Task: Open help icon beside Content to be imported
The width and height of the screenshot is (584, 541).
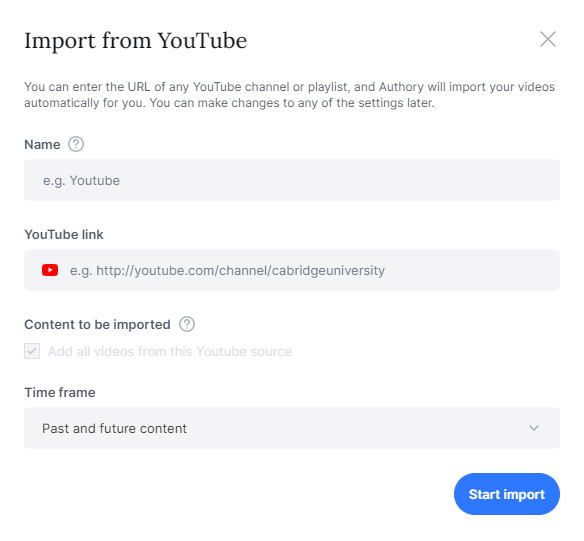Action: (x=187, y=324)
